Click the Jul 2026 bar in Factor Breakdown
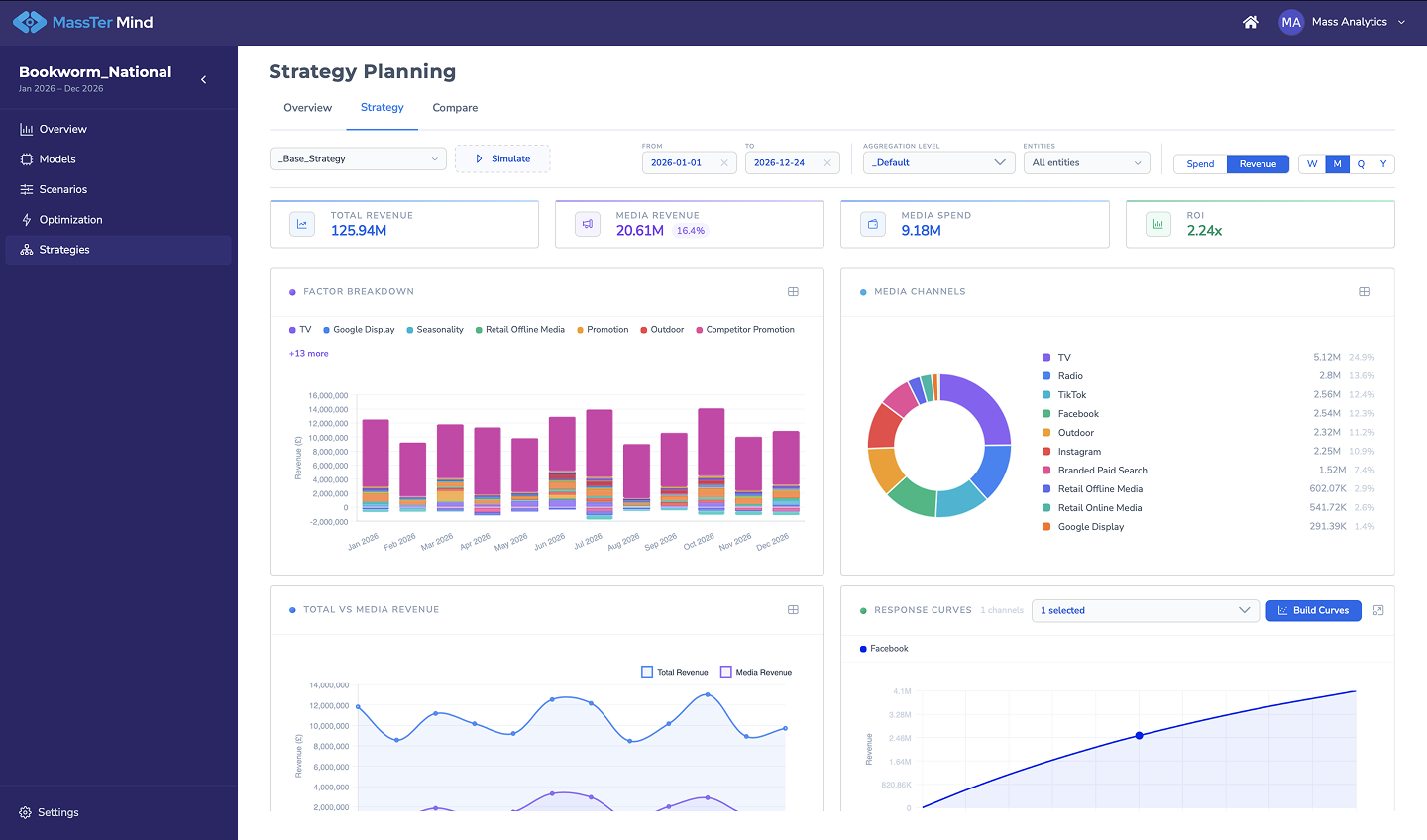 [600, 464]
